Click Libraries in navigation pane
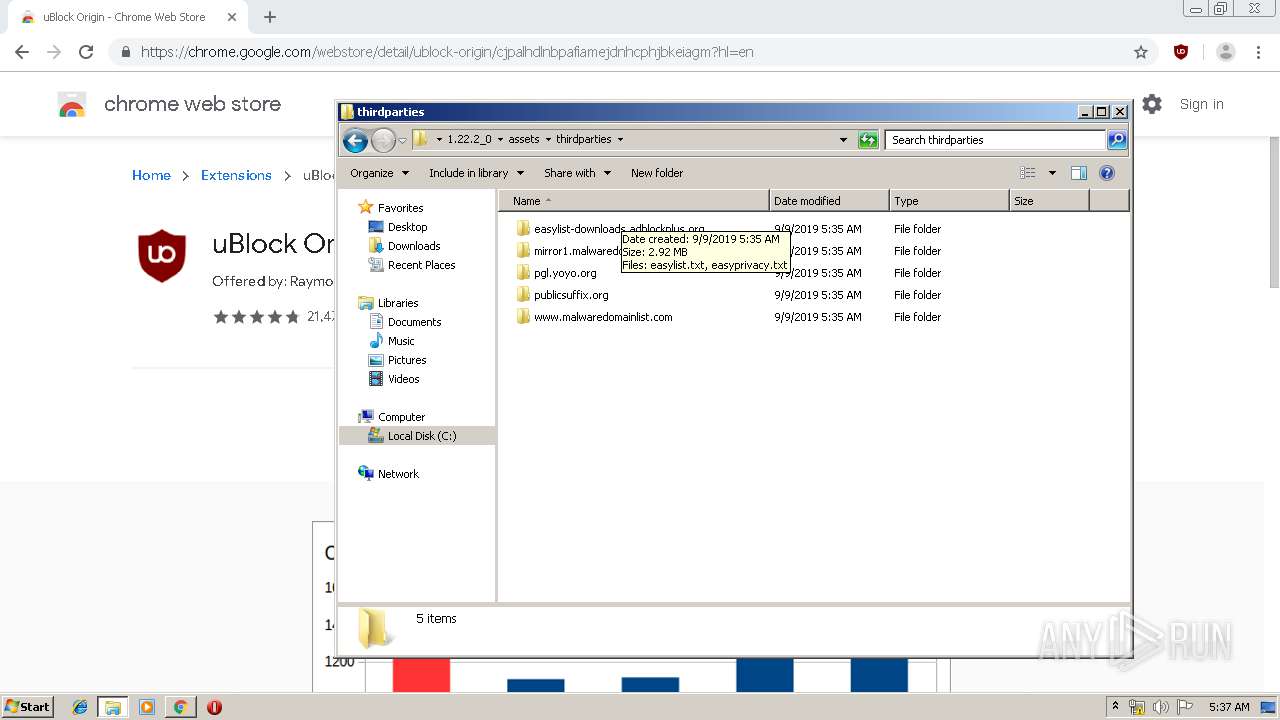Viewport: 1280px width, 720px height. tap(398, 303)
